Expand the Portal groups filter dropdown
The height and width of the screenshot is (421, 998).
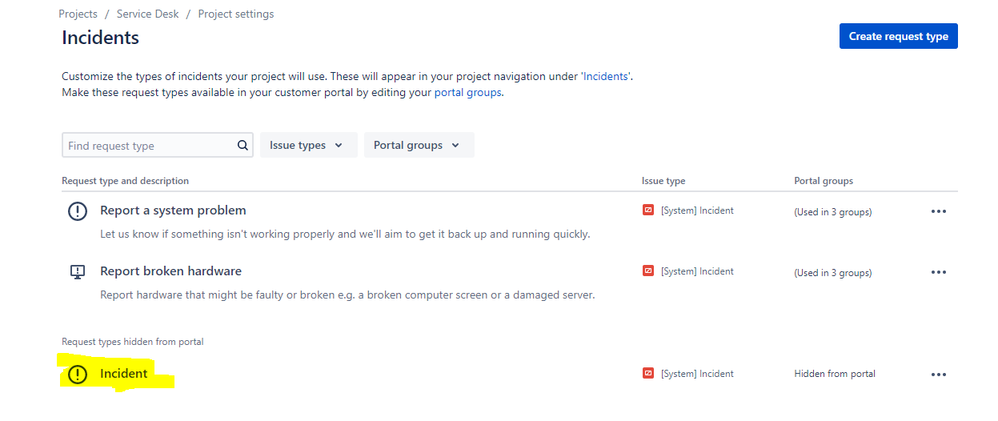coord(419,145)
